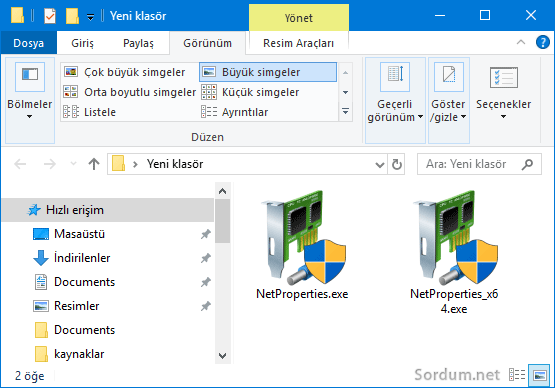Open the address bar history dropdown
555x388 pixels.
380,164
